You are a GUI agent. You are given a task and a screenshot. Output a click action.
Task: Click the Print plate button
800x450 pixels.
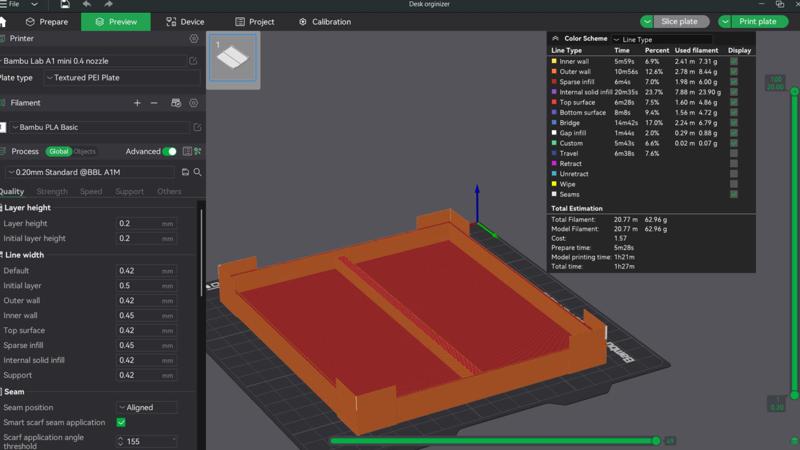[x=757, y=21]
